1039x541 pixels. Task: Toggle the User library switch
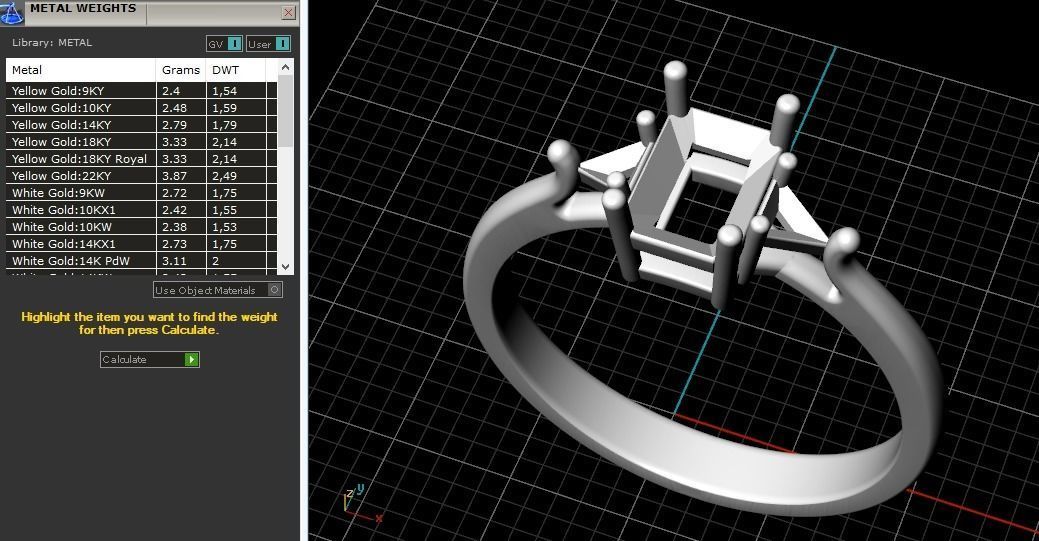268,44
